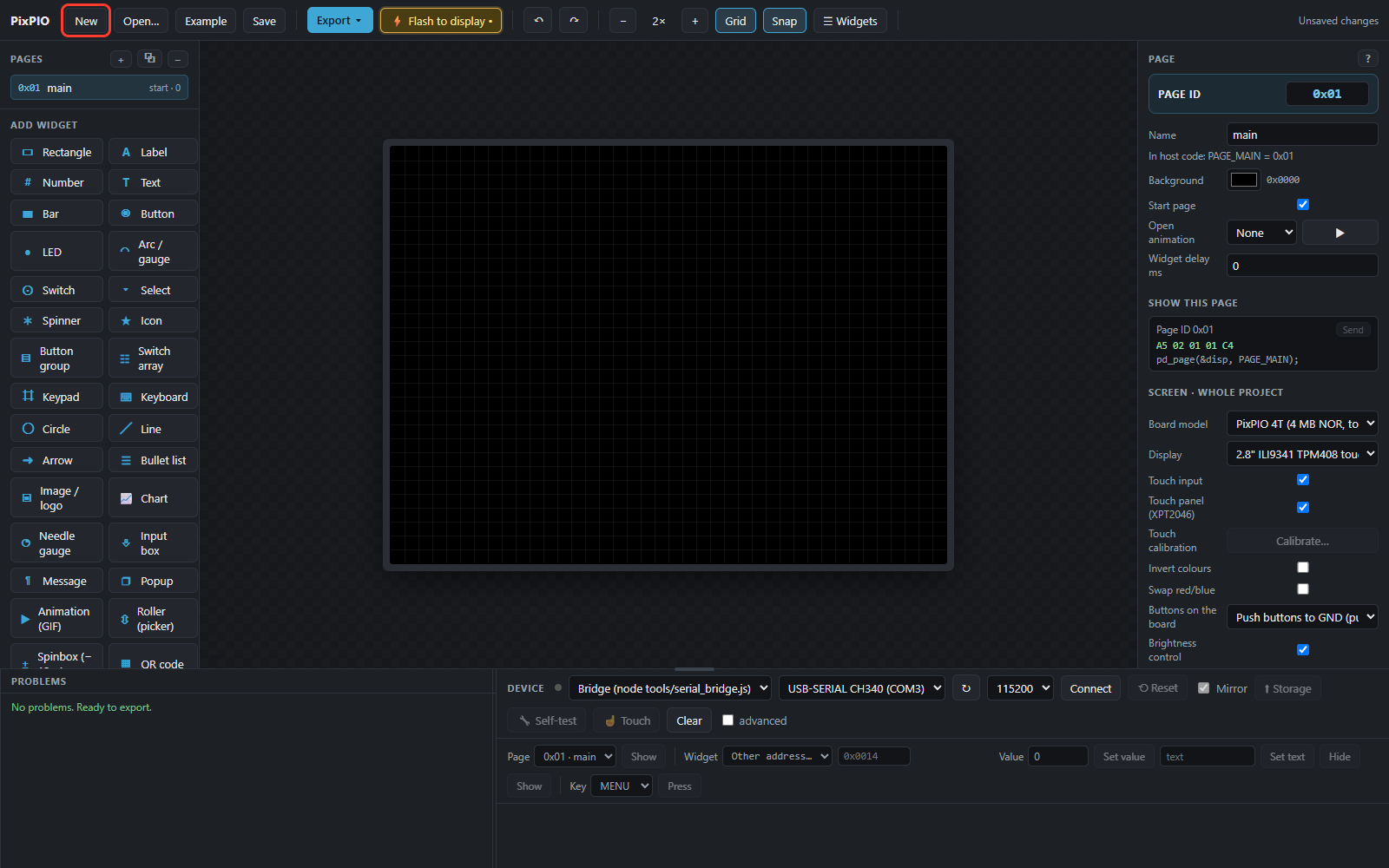The image size is (1389, 868).
Task: Open the Export dropdown
Action: [x=339, y=21]
